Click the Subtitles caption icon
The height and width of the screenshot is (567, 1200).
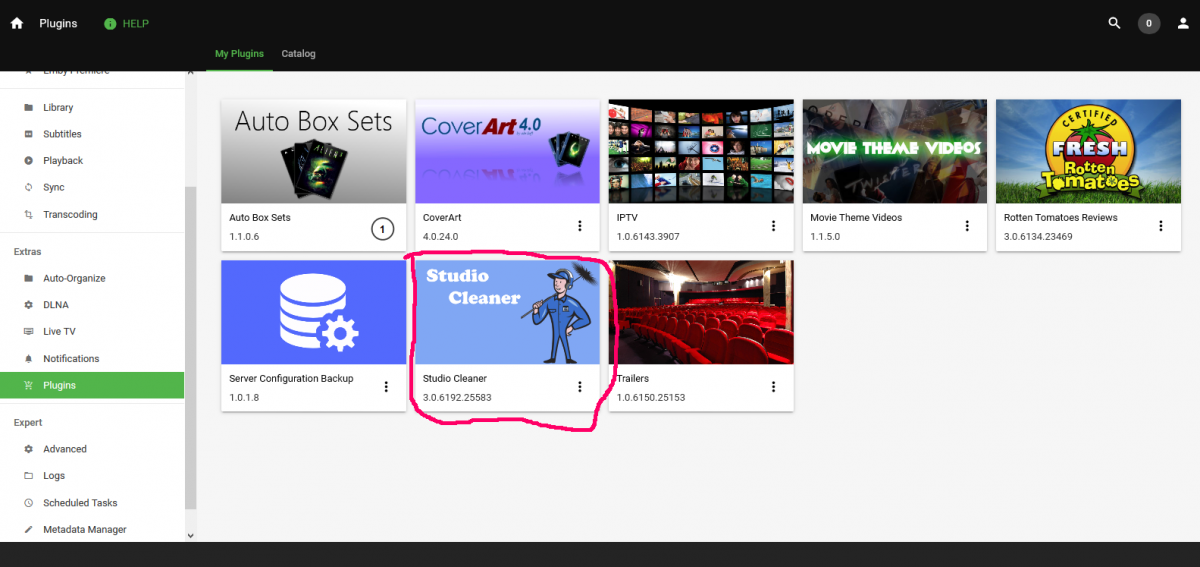(28, 134)
